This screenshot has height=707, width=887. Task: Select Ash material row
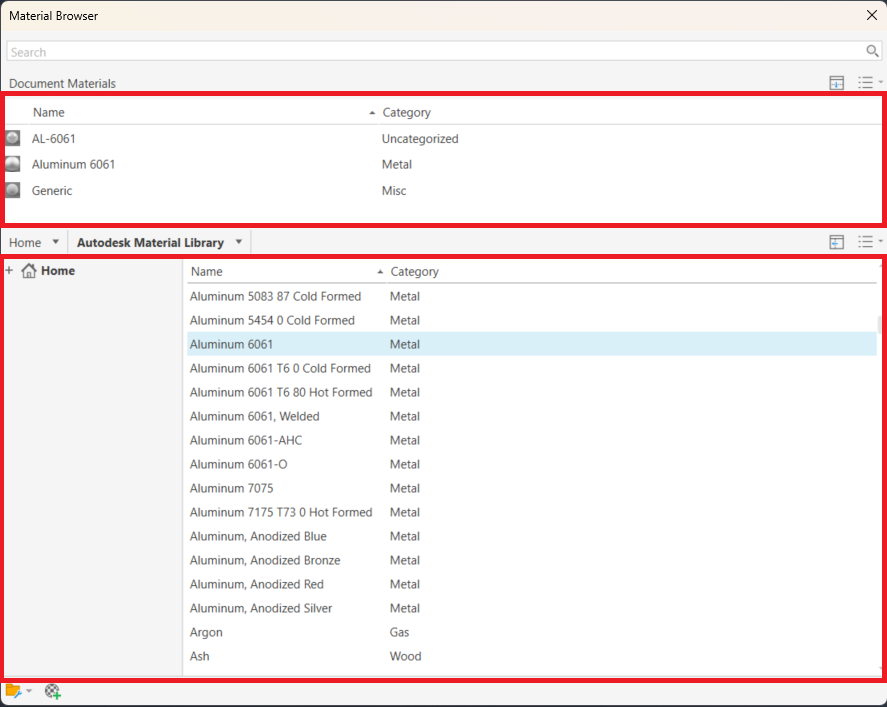tap(532, 656)
